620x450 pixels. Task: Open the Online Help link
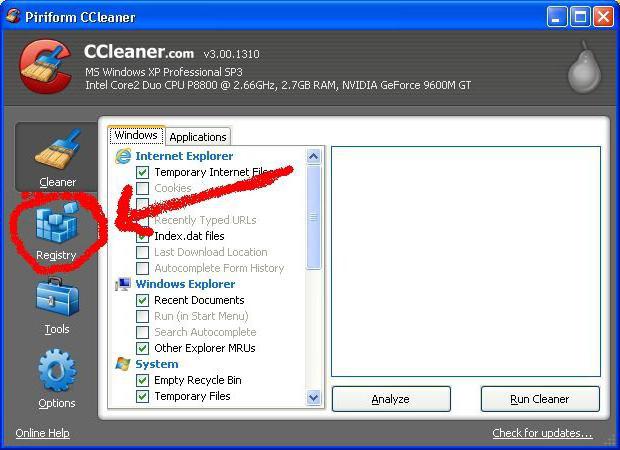pos(42,433)
